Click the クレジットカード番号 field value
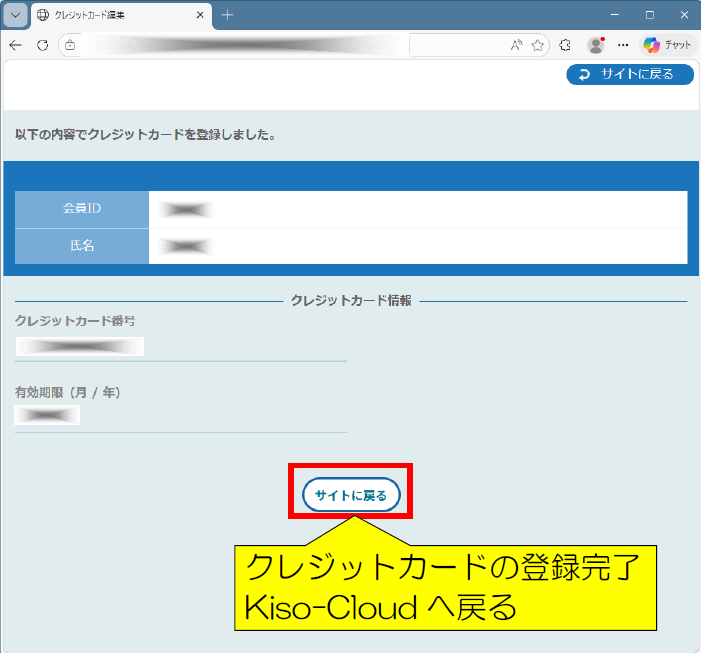Image resolution: width=701 pixels, height=653 pixels. [x=80, y=346]
